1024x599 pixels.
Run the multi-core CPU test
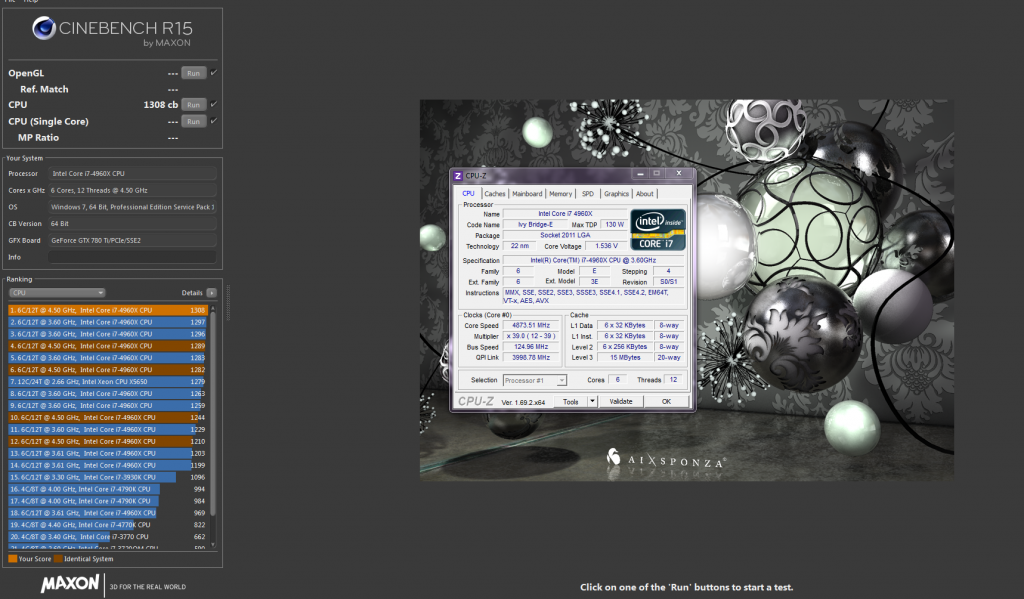tap(193, 105)
